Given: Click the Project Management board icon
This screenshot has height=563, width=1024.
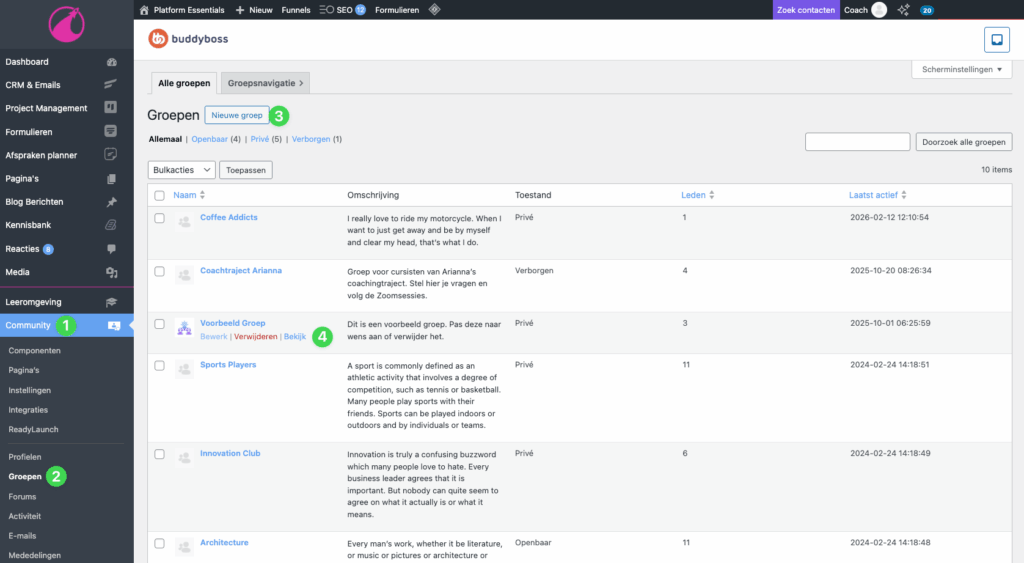Looking at the screenshot, I should 111,108.
